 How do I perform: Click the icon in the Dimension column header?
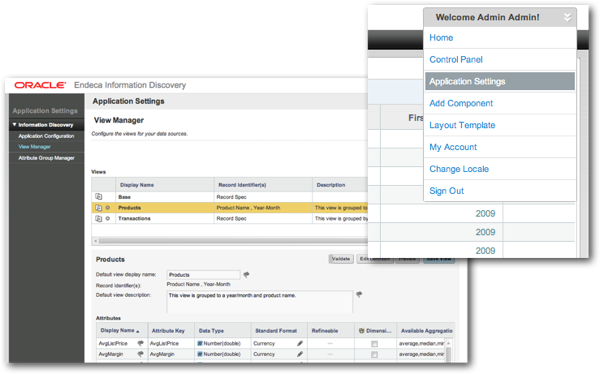[362, 331]
